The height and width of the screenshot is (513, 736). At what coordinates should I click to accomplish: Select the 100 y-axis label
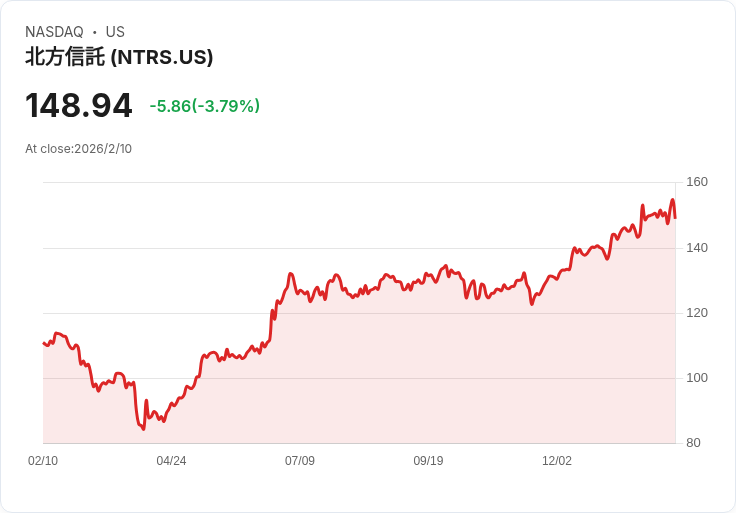[x=697, y=378]
